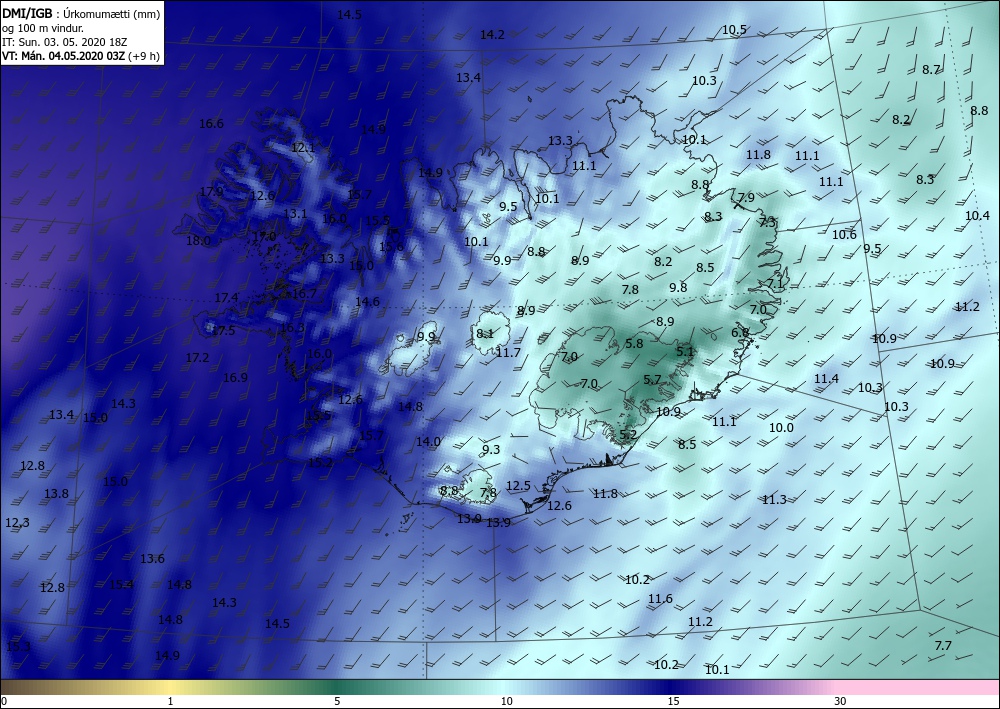
Task: Click the map value '11.7'
Action: click(508, 353)
